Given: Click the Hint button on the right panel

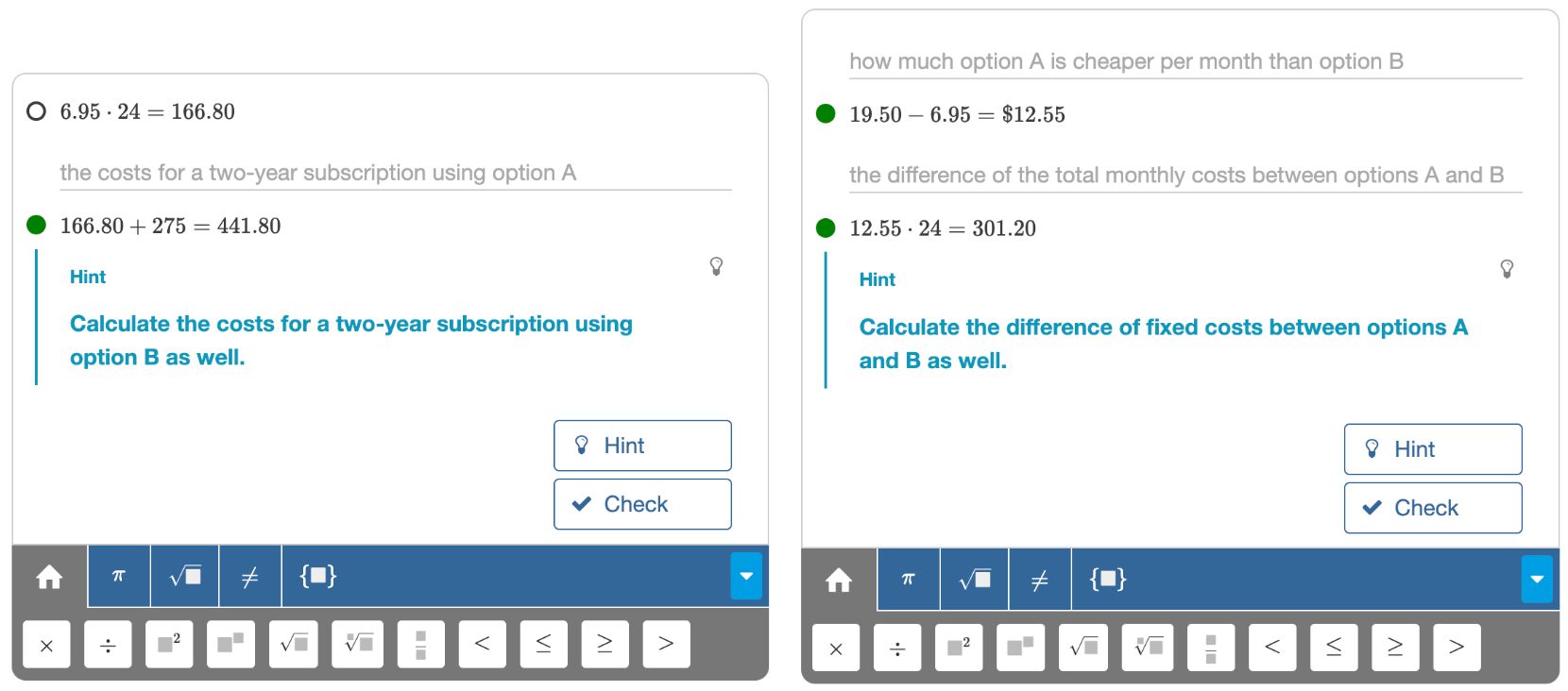Looking at the screenshot, I should [1432, 448].
